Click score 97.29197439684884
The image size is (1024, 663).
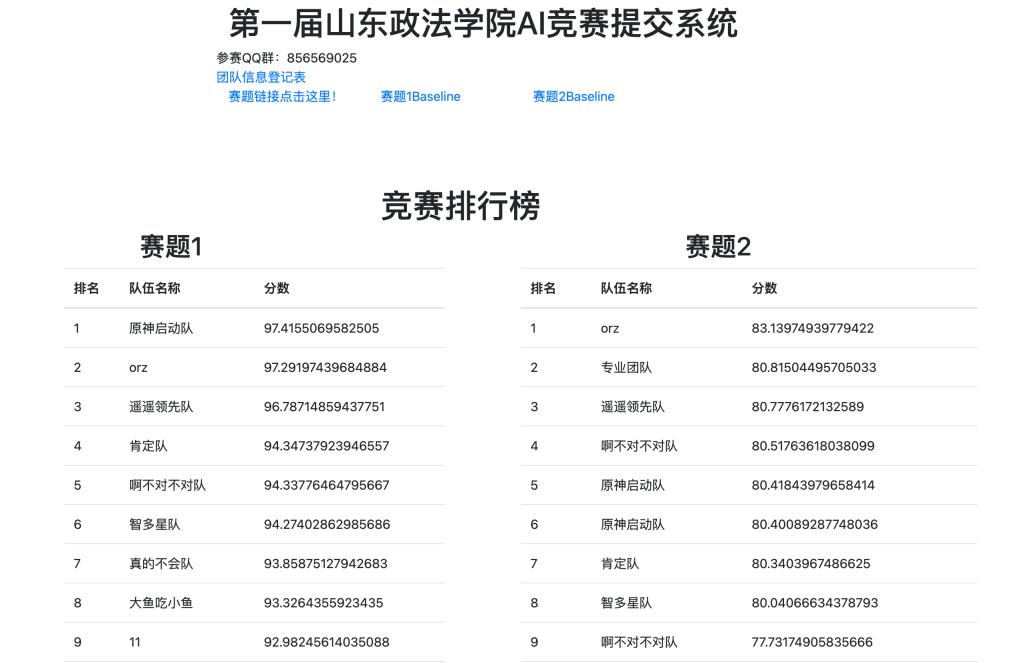click(325, 368)
